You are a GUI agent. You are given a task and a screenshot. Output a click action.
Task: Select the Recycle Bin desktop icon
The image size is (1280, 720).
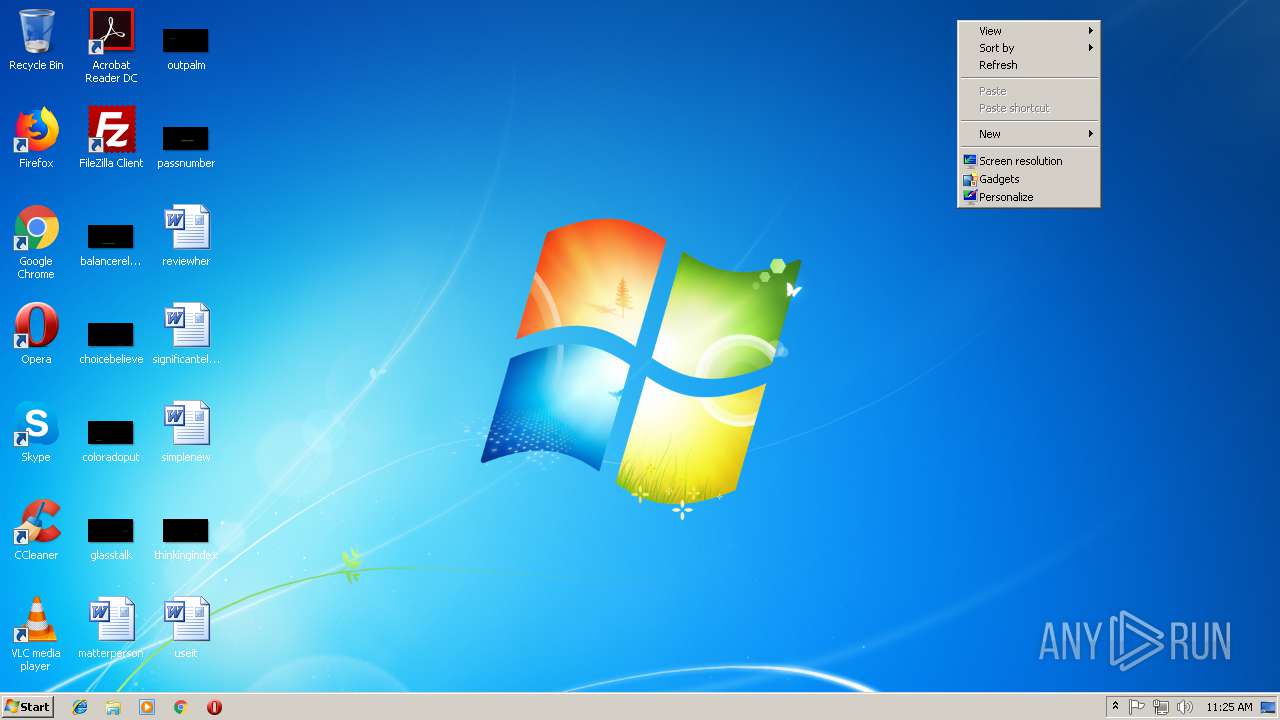point(36,41)
